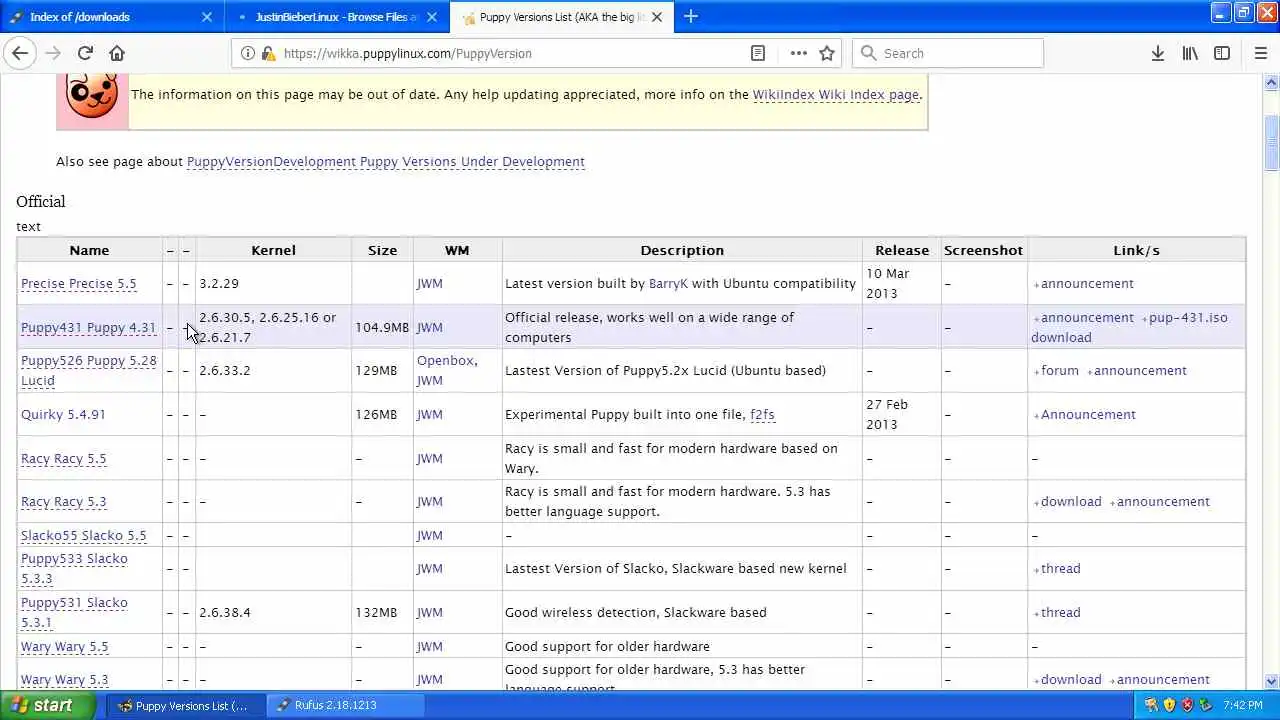Click the browser Search box
1280x720 pixels.
coord(947,53)
